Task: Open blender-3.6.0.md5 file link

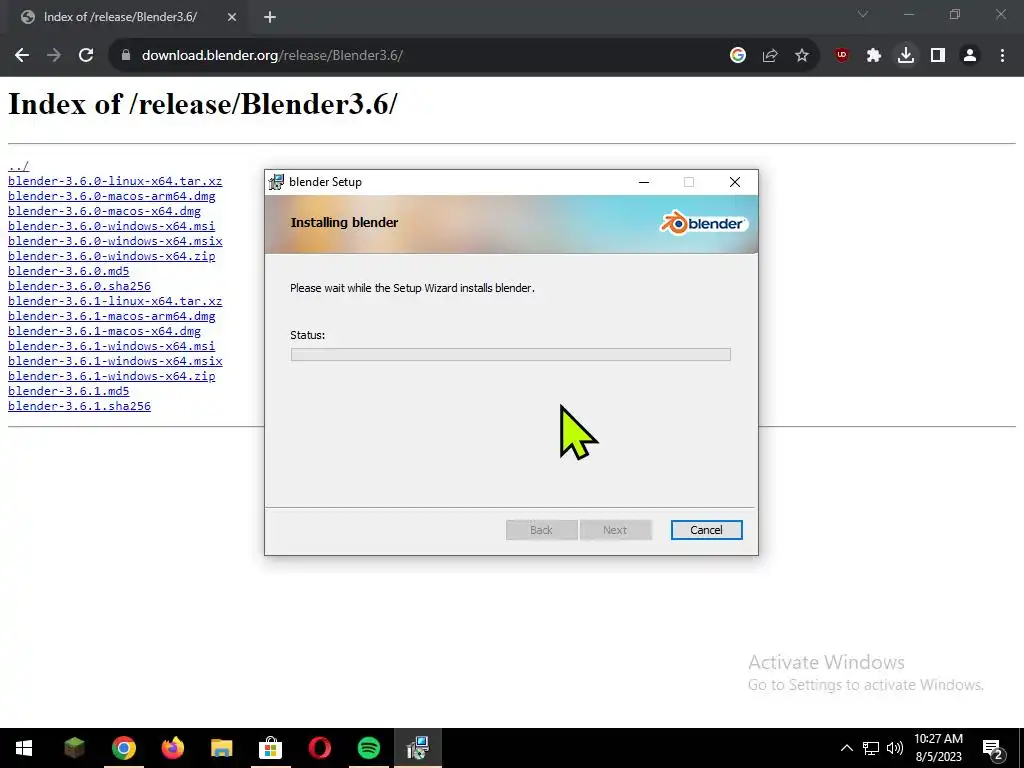Action: coord(69,271)
